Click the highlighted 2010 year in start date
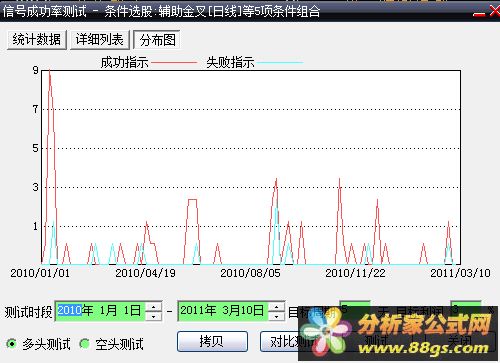 (x=69, y=311)
